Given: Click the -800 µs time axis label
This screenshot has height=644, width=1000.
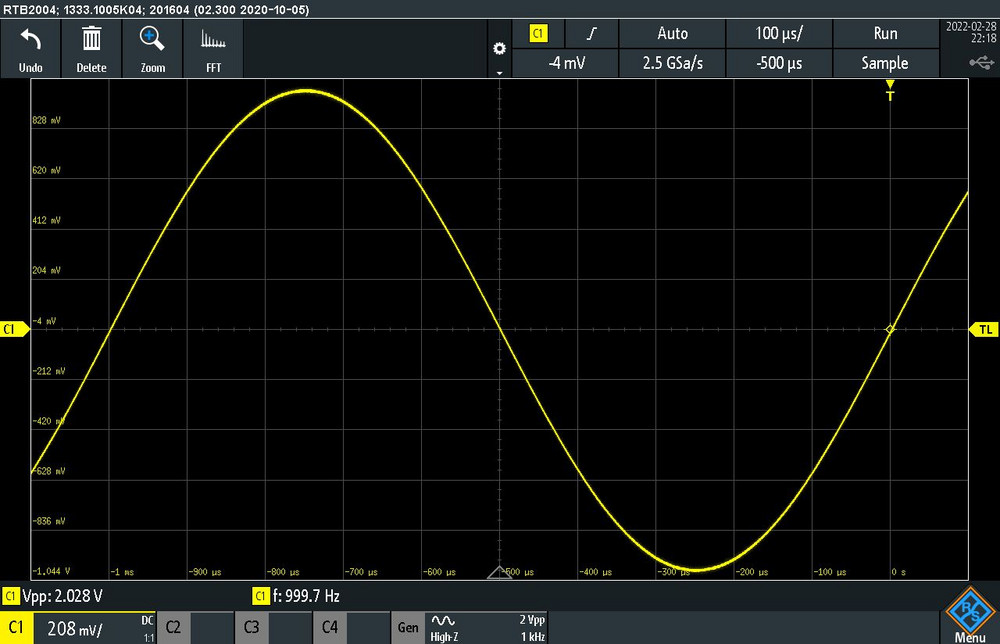Looking at the screenshot, I should coord(283,572).
